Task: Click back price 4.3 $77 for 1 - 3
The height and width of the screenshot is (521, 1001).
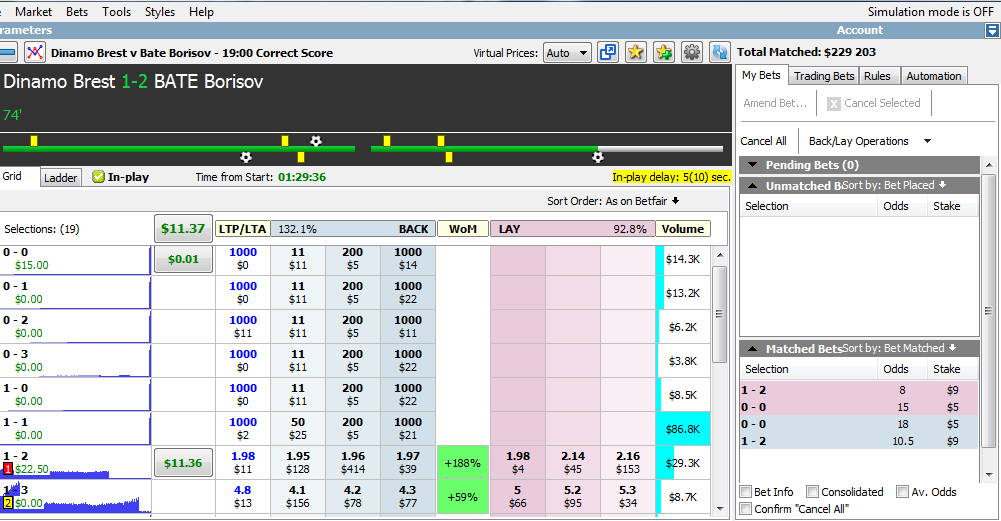Action: click(408, 496)
